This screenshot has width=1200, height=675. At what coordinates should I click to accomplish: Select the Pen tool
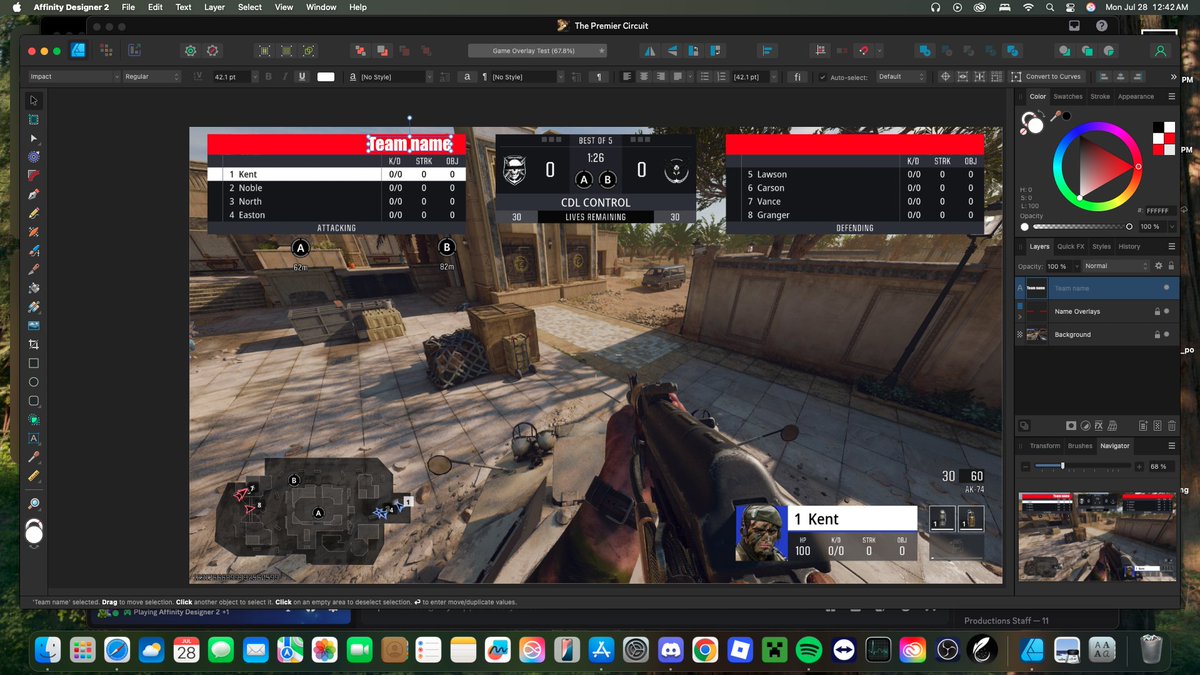34,194
